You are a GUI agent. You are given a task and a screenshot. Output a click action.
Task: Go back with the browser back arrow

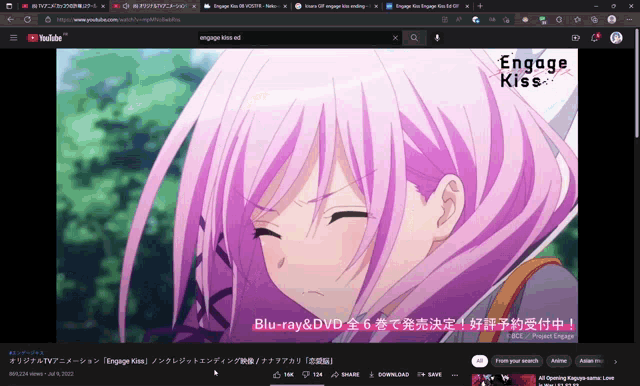point(11,19)
